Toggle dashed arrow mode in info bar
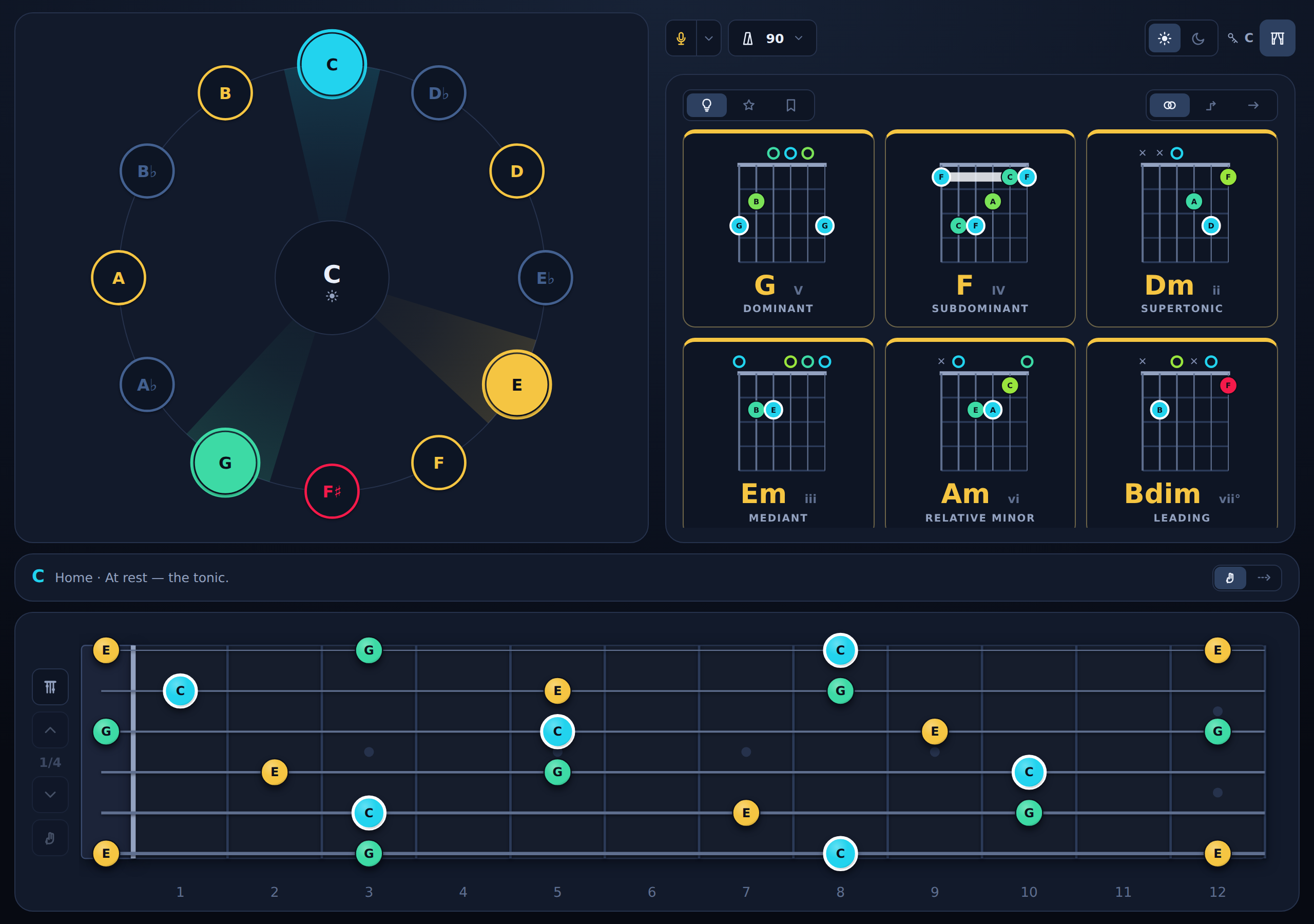 point(1264,577)
